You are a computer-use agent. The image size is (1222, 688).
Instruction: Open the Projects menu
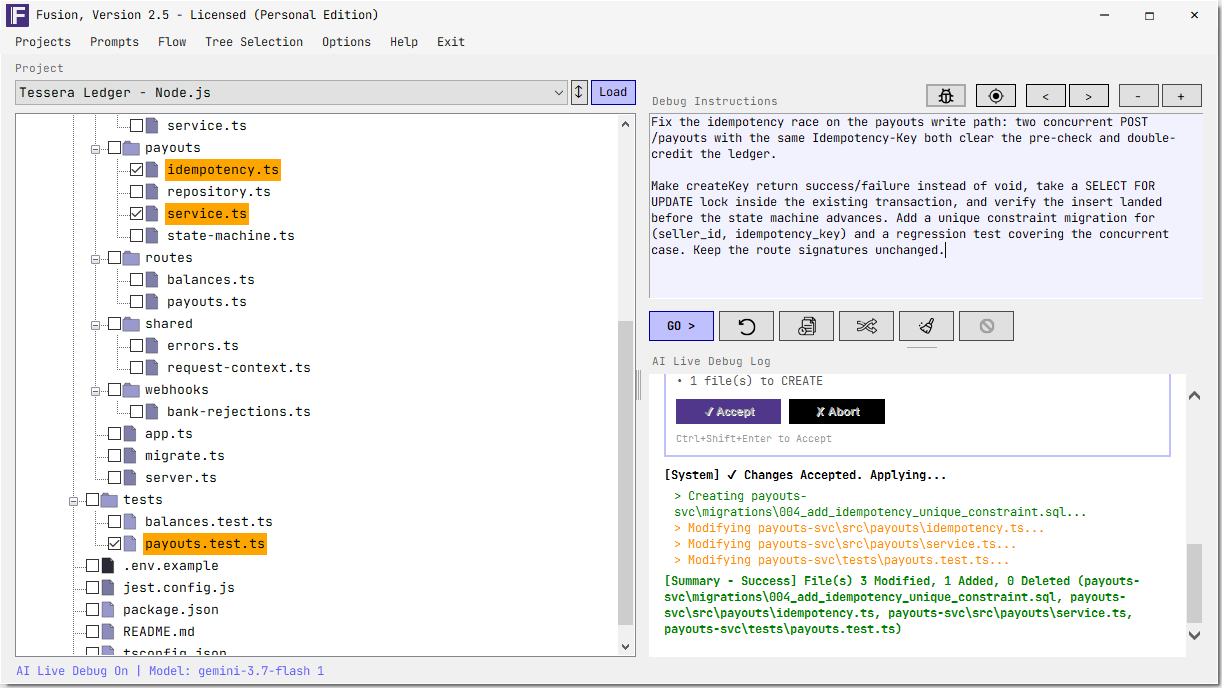pos(43,42)
